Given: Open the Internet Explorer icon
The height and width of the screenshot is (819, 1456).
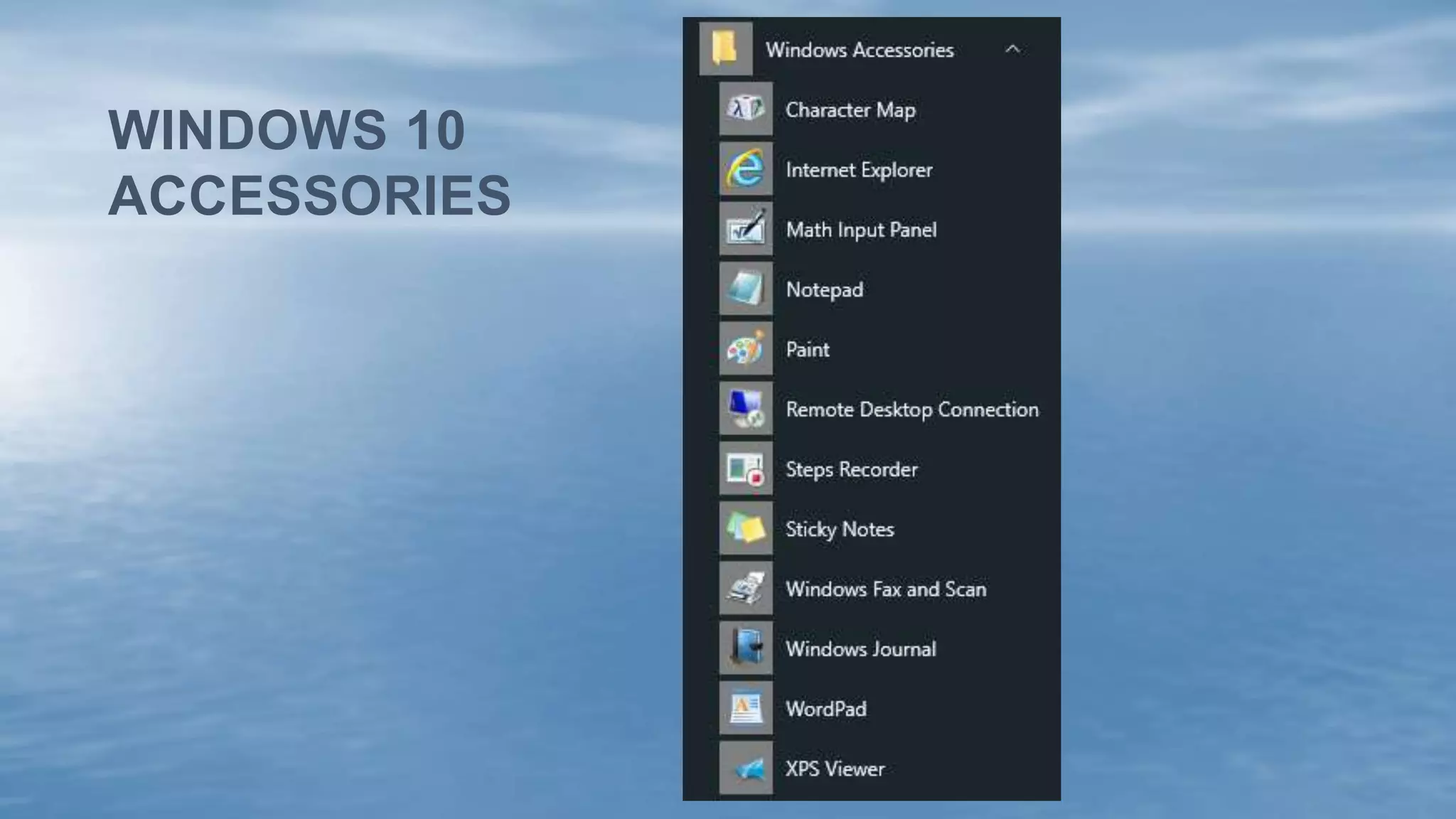Looking at the screenshot, I should [x=746, y=168].
